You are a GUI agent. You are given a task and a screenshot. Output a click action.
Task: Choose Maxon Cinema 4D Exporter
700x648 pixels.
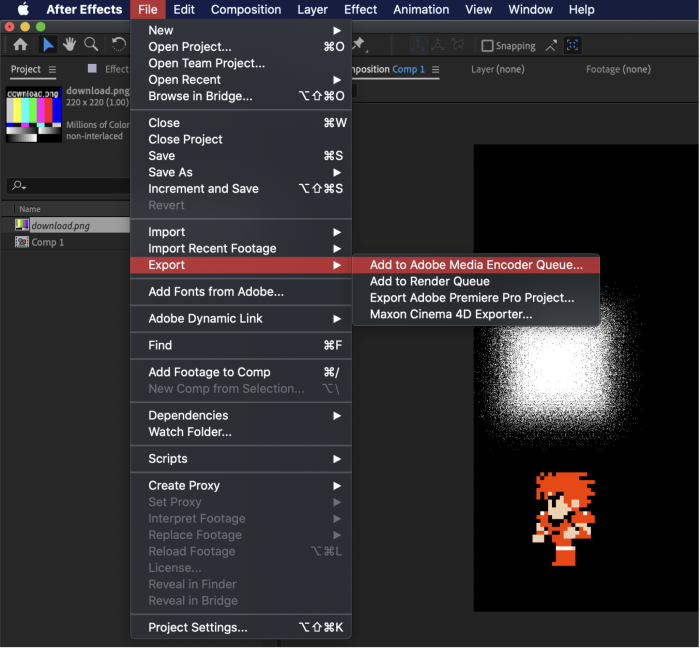click(x=476, y=314)
